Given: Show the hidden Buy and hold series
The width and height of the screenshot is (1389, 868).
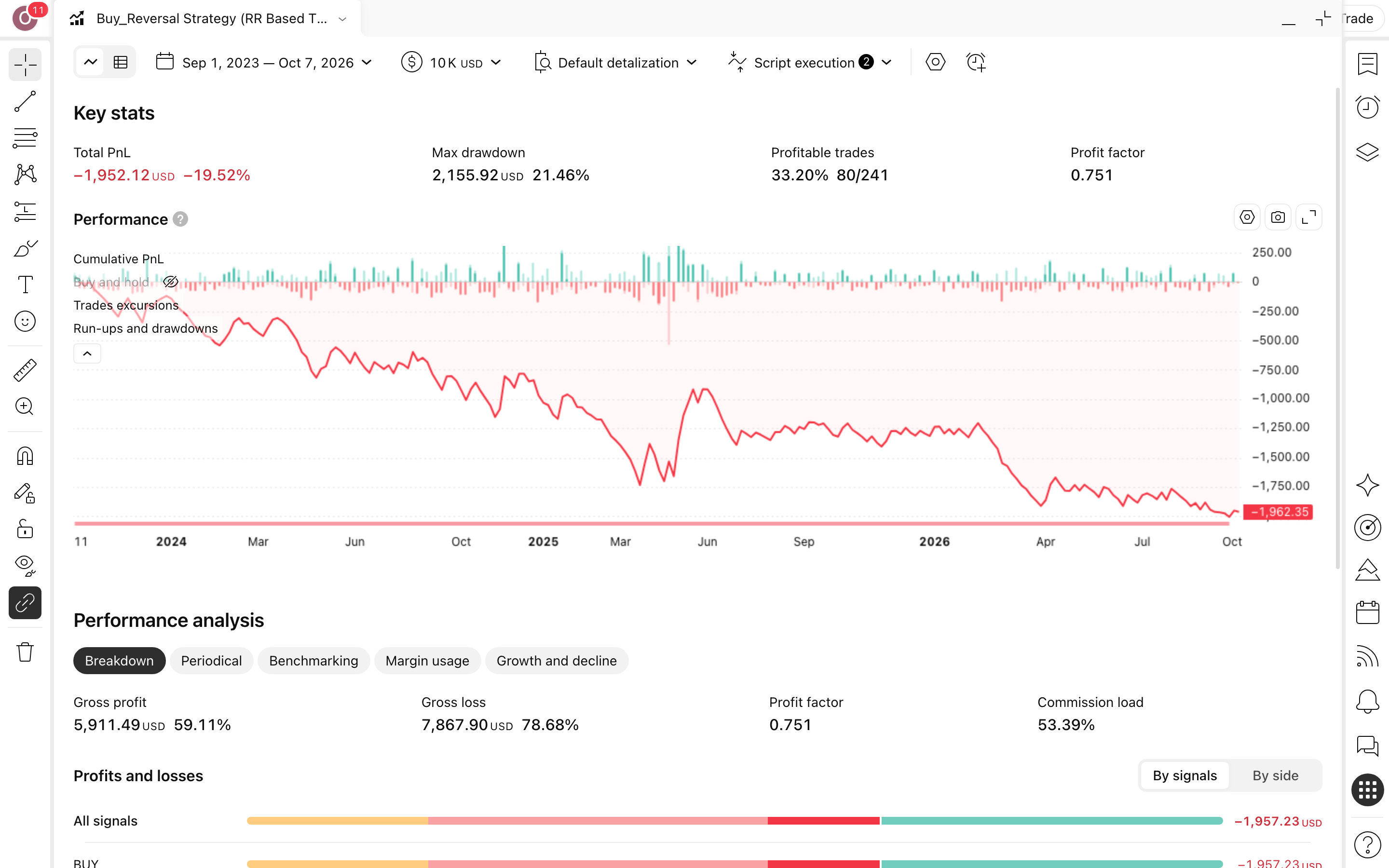Looking at the screenshot, I should 170,282.
